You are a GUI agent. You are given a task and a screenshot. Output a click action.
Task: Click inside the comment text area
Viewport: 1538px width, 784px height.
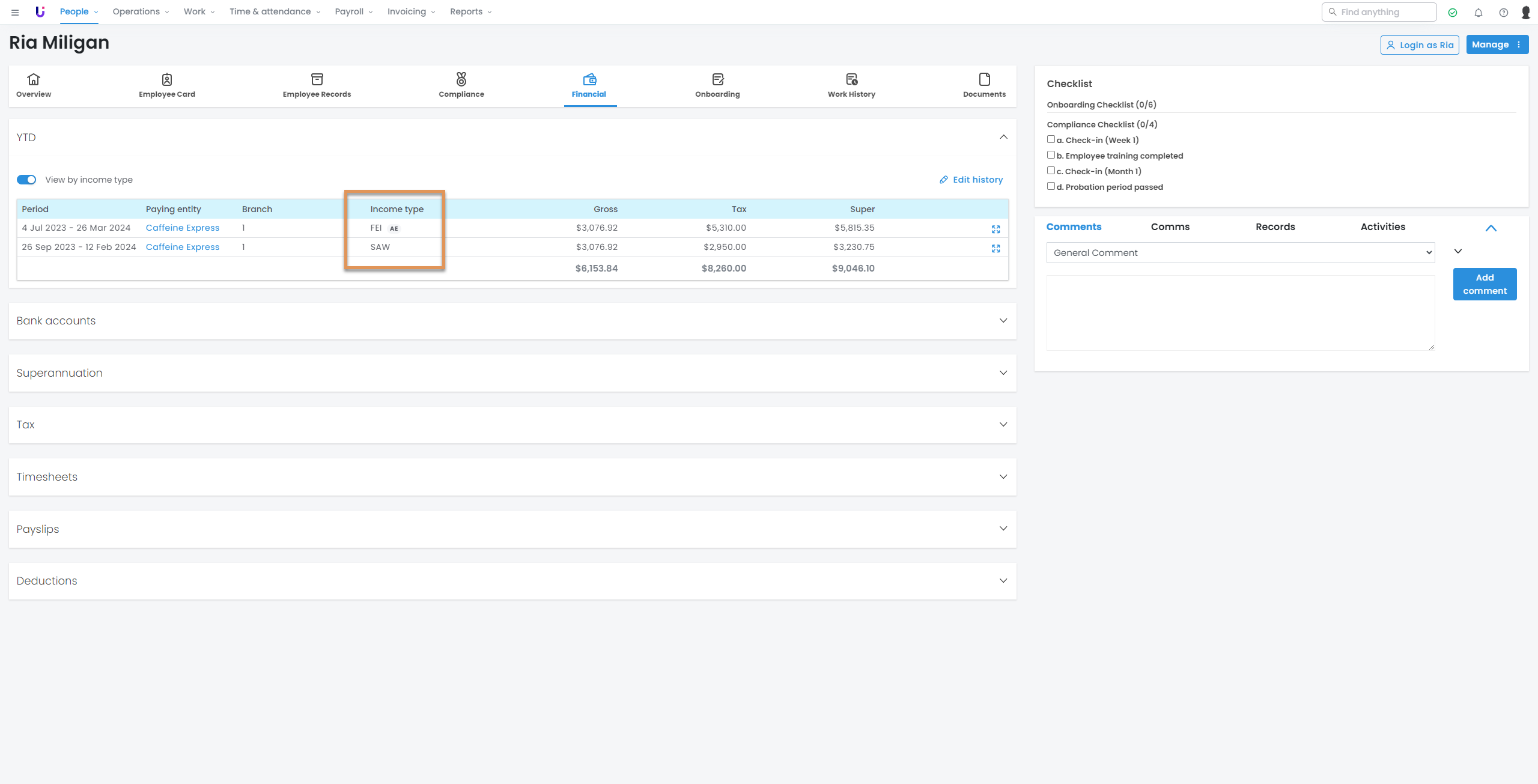(1240, 312)
